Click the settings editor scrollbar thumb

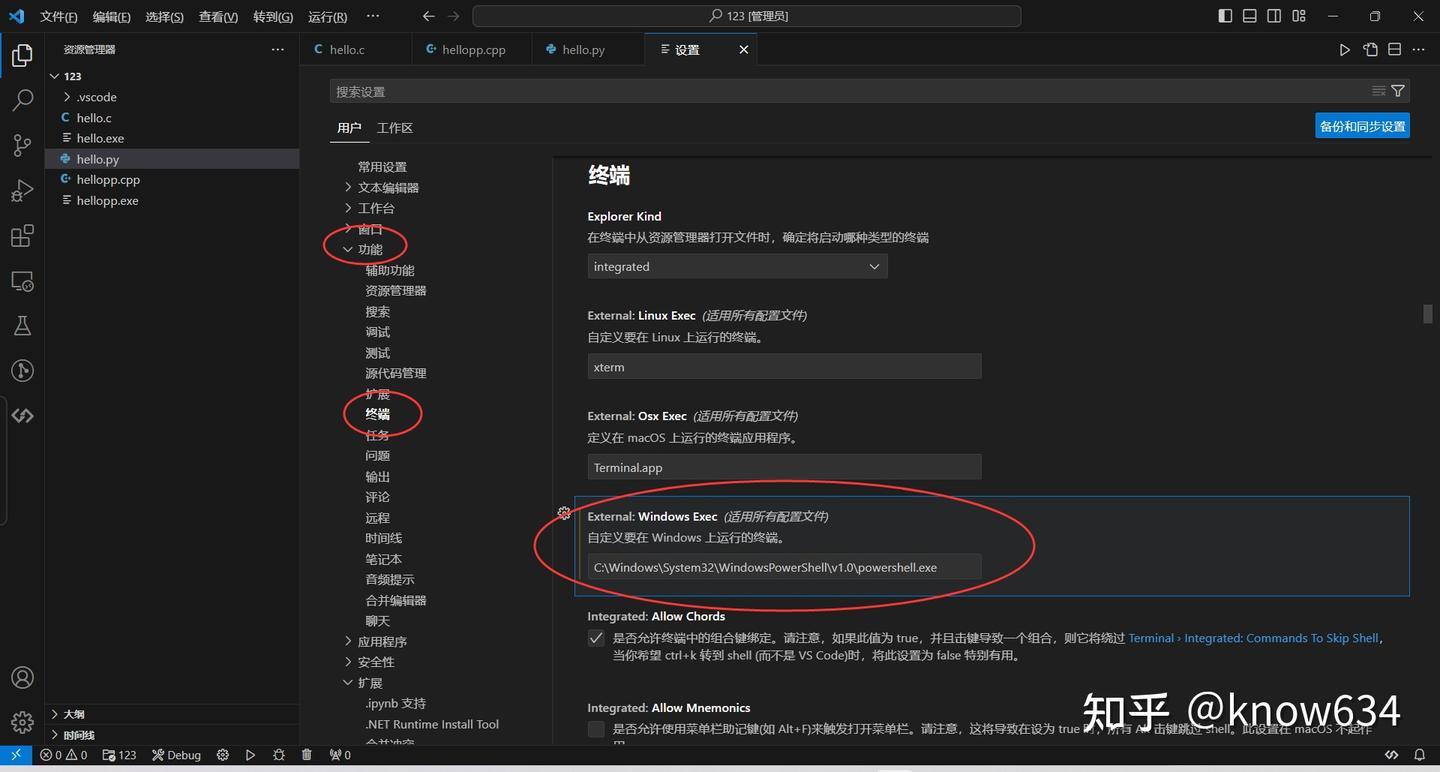1428,314
